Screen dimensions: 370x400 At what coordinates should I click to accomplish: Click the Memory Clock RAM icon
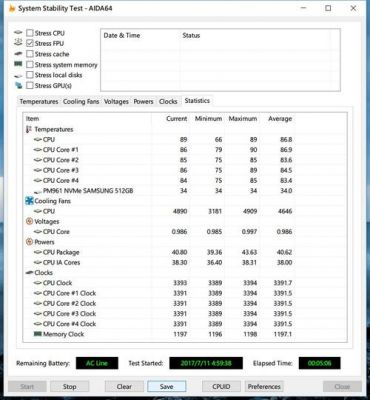point(38,334)
